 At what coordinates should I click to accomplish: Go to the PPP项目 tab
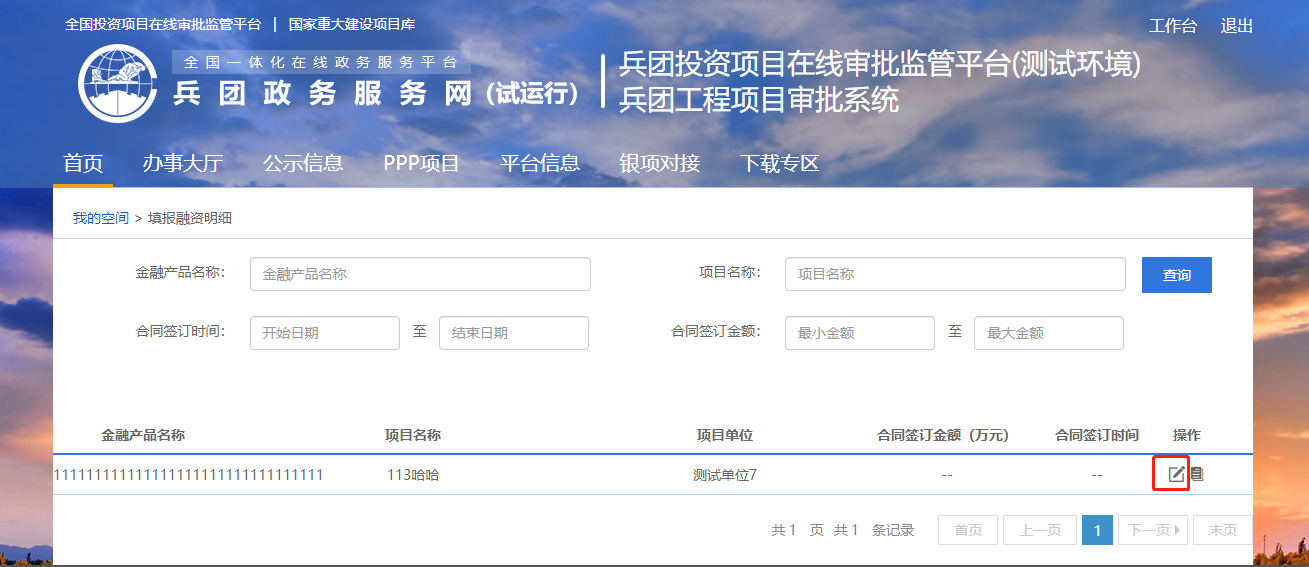[x=421, y=163]
